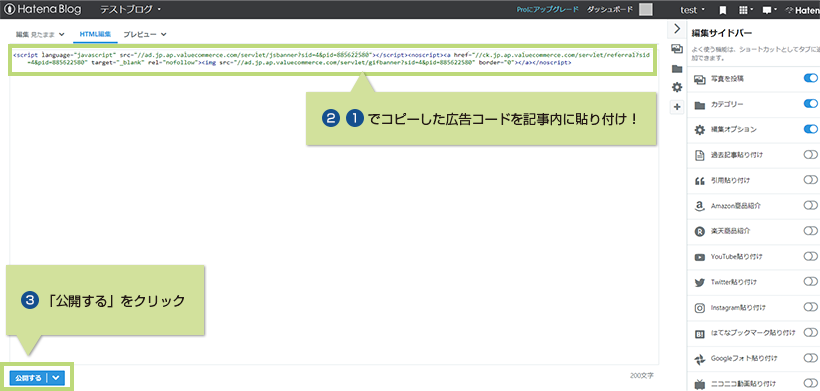Click the 楽天商品紹介 R icon
Screen dimensions: 820x391
[700, 232]
